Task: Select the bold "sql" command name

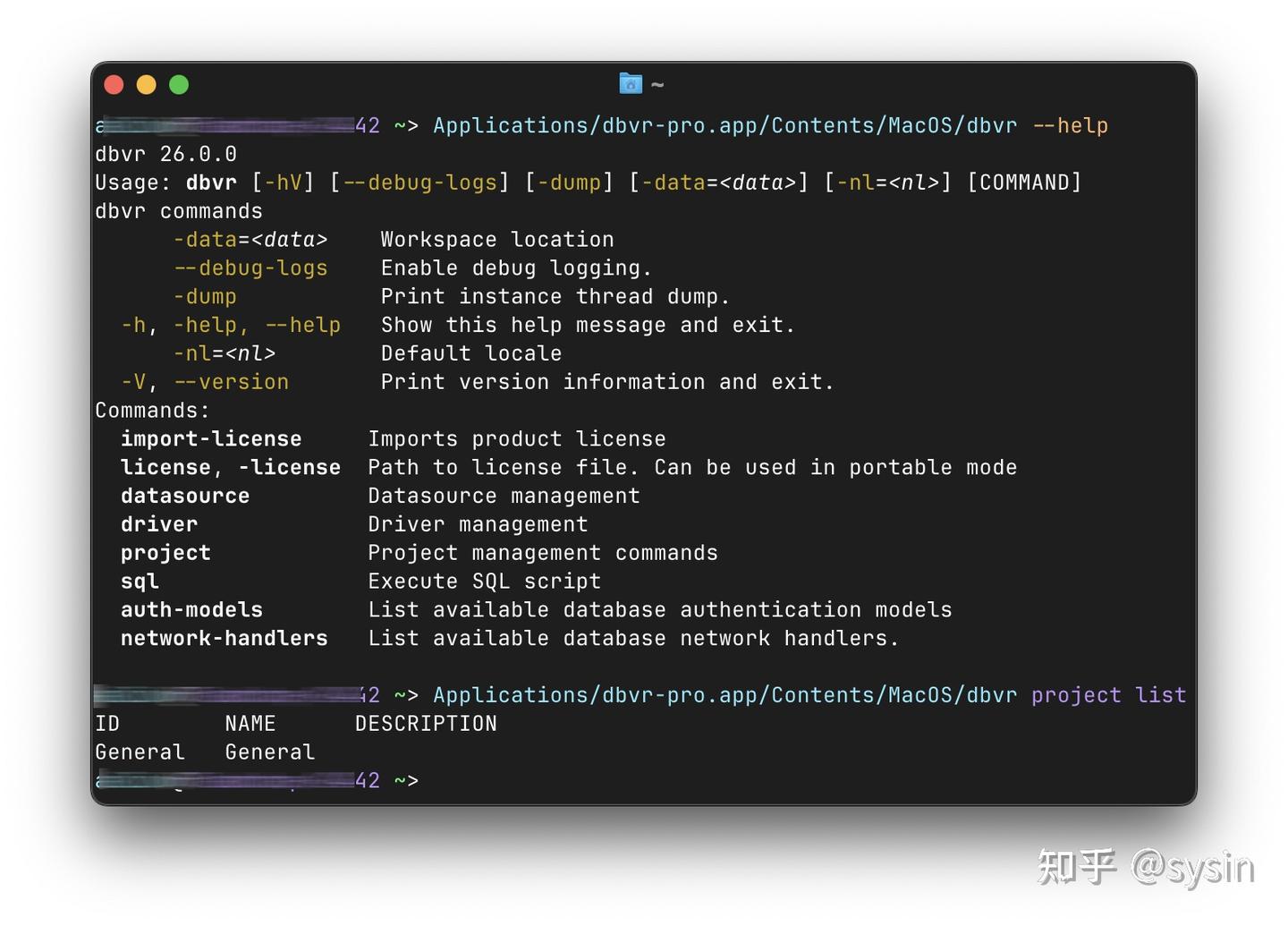Action: (x=140, y=582)
